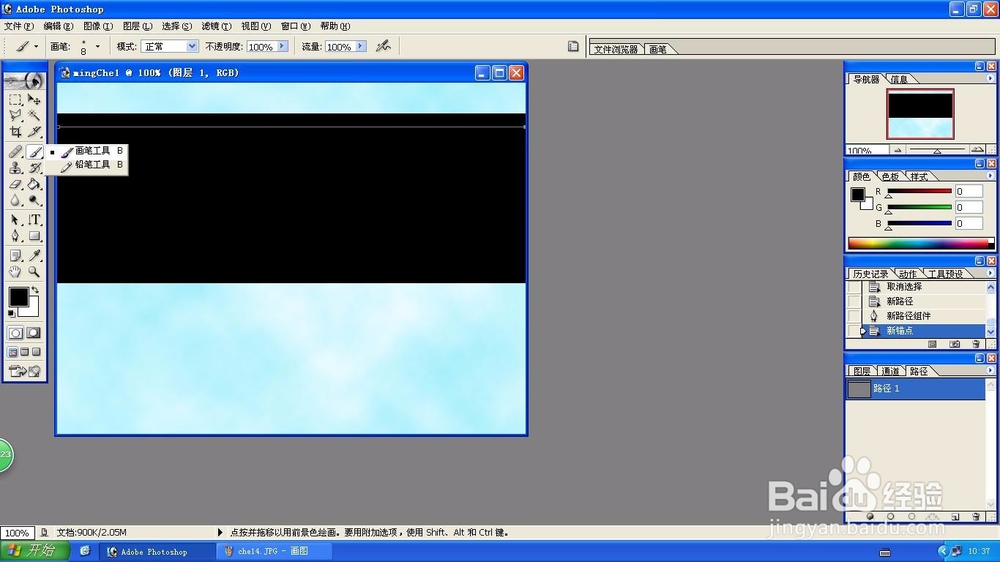Open the History panel flyout menu
This screenshot has width=1000, height=562.
[x=990, y=273]
